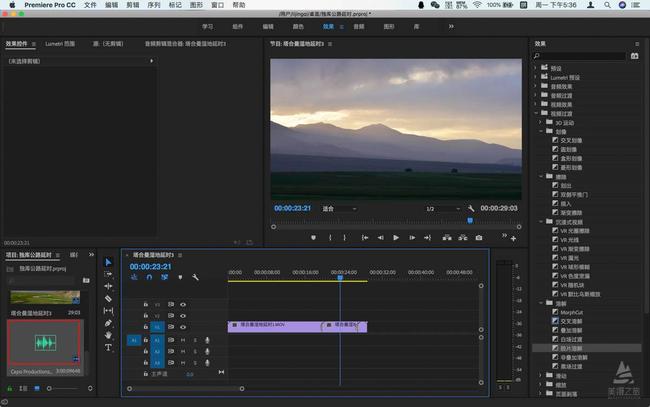Click Mark Out bracket button

click(x=344, y=237)
